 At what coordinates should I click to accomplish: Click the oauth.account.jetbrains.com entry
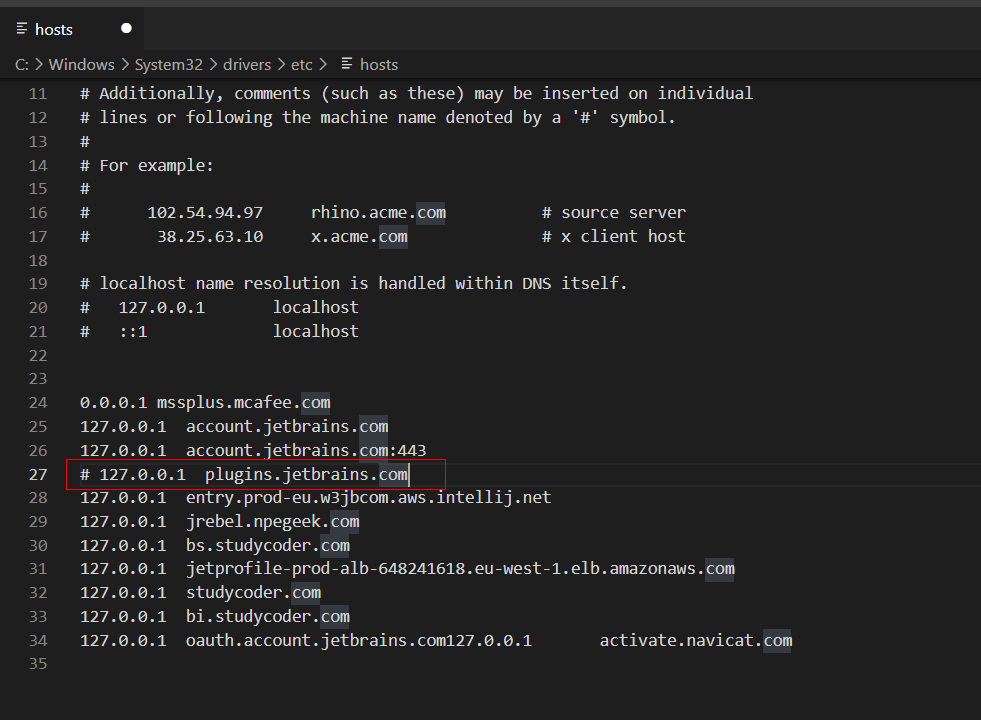[316, 641]
